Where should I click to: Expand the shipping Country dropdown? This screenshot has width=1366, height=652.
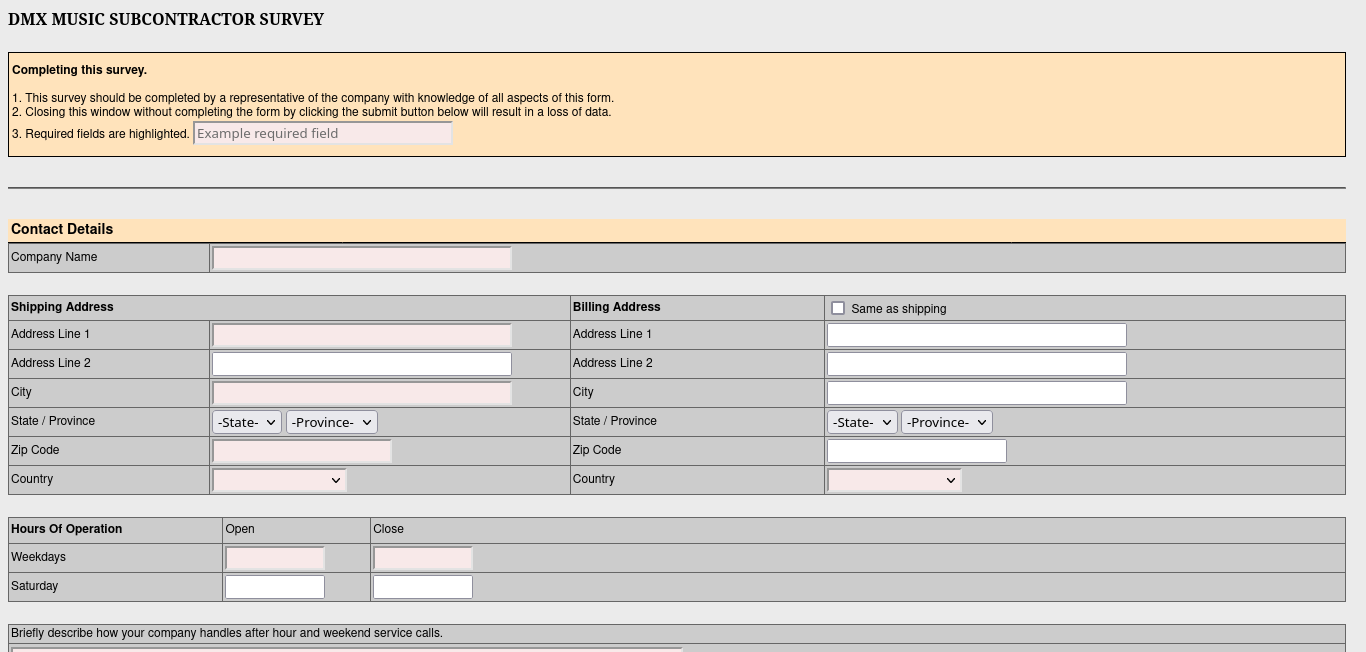point(279,480)
